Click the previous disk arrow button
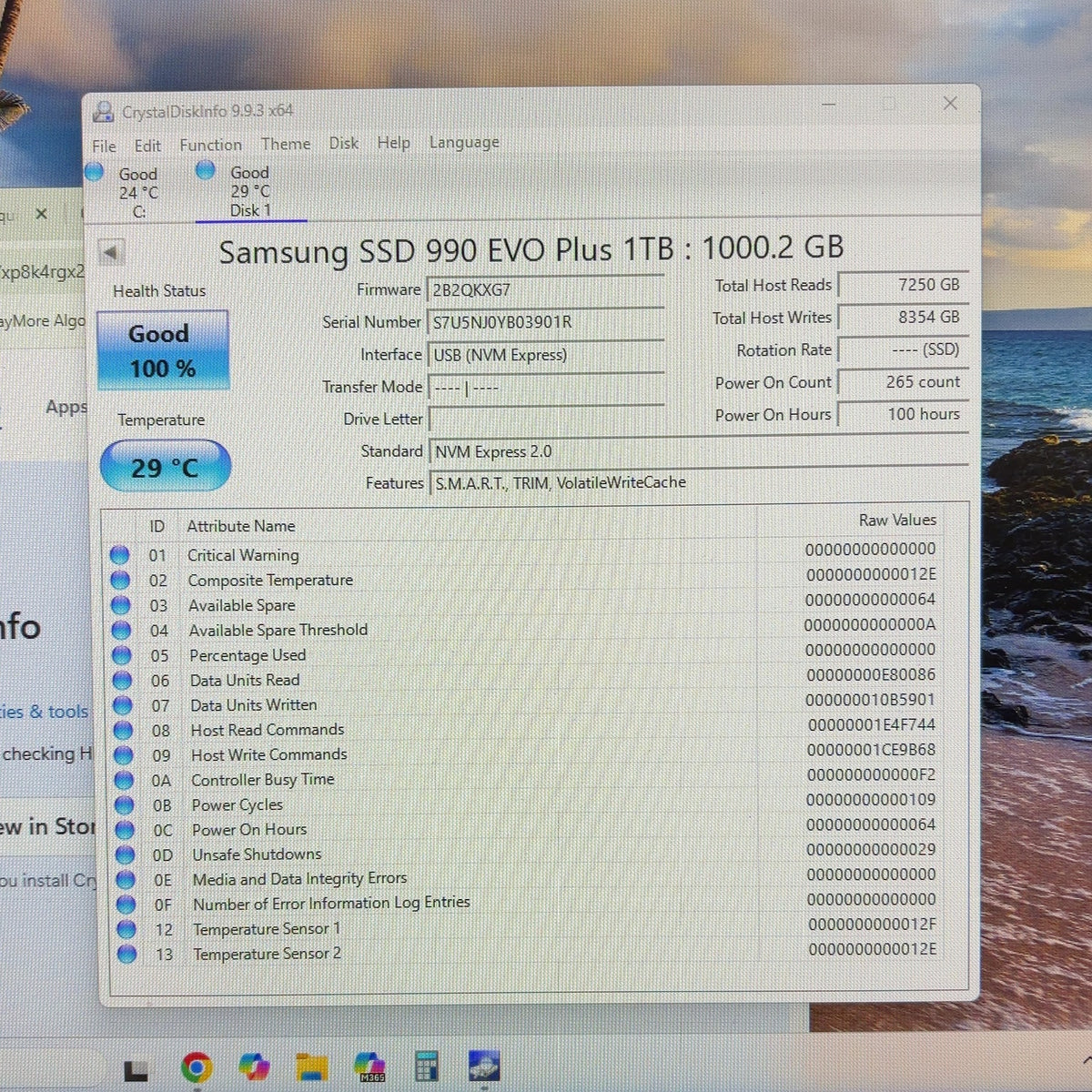 tap(111, 252)
